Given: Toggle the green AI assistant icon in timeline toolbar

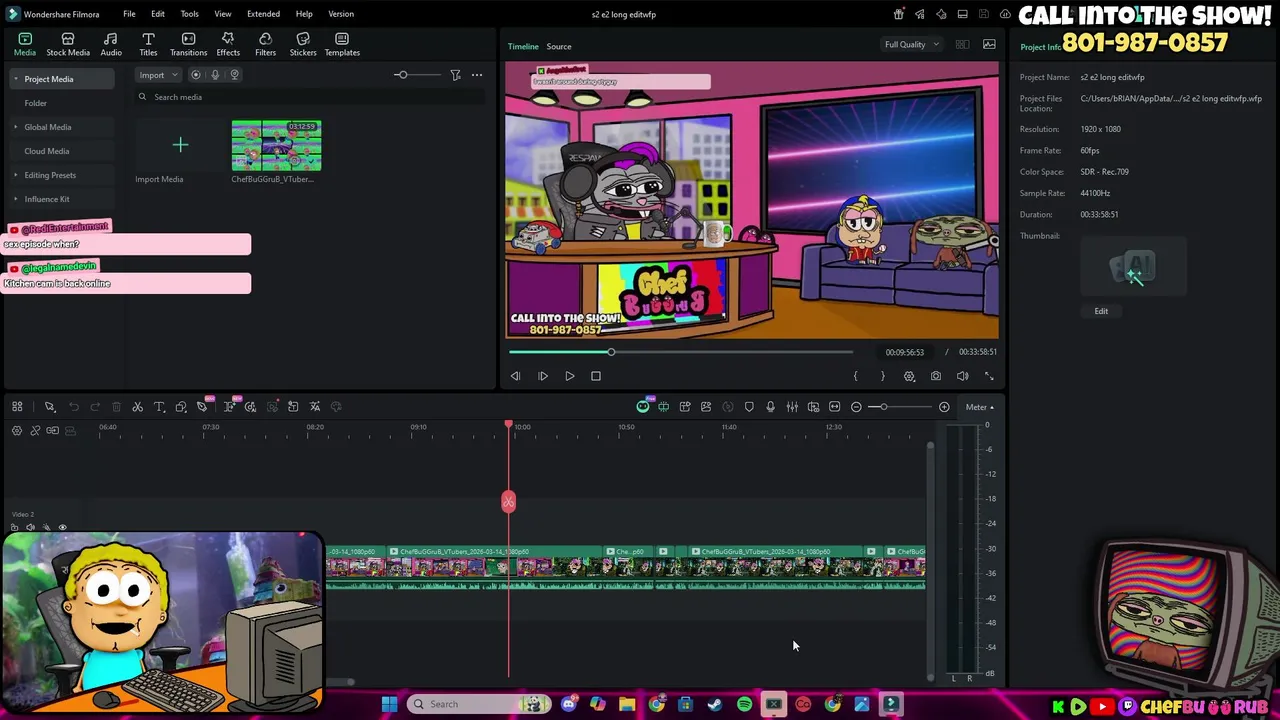Looking at the screenshot, I should click(x=643, y=407).
